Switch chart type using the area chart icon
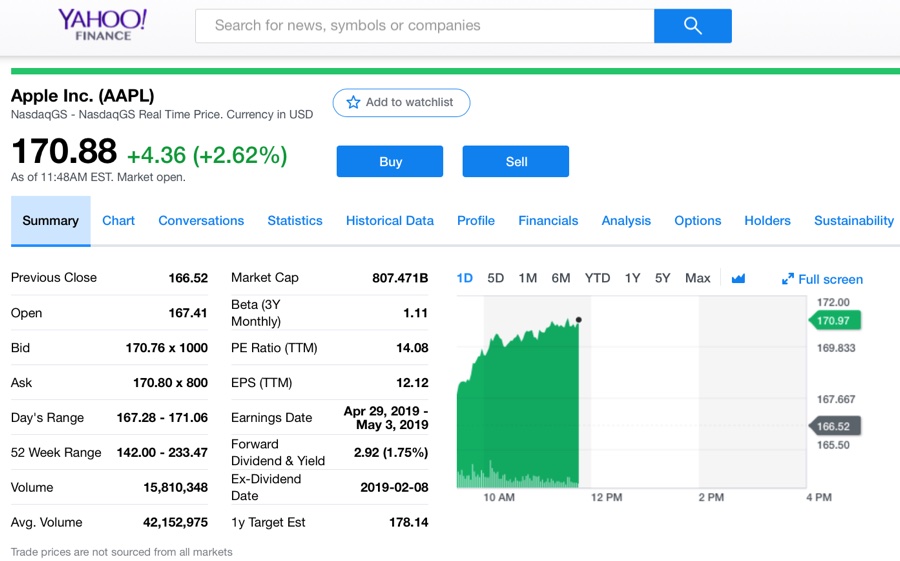This screenshot has width=900, height=561. pos(738,278)
